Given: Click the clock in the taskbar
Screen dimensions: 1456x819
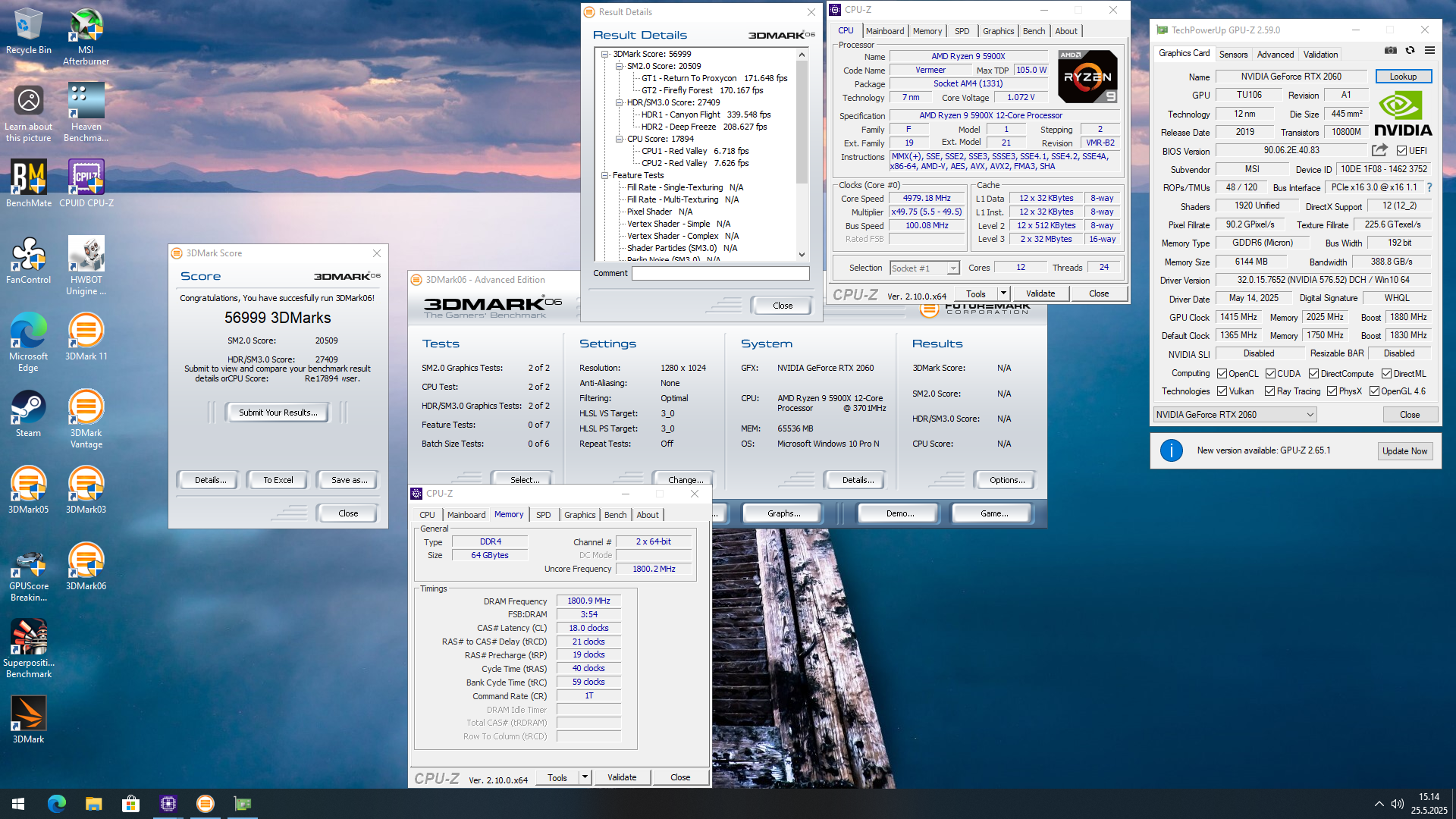Looking at the screenshot, I should tap(1429, 804).
